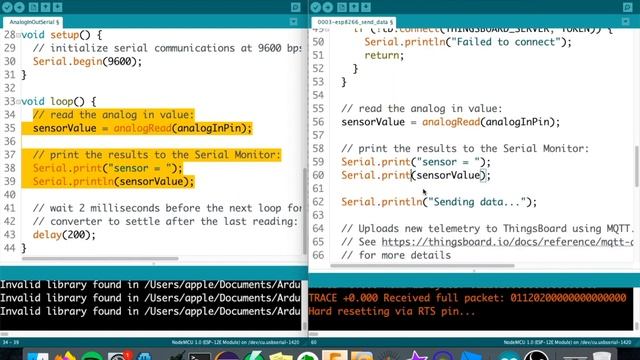Click line 56 'sensorValue = analogRead(analogInPin);'
The width and height of the screenshot is (640, 360).
(451, 122)
